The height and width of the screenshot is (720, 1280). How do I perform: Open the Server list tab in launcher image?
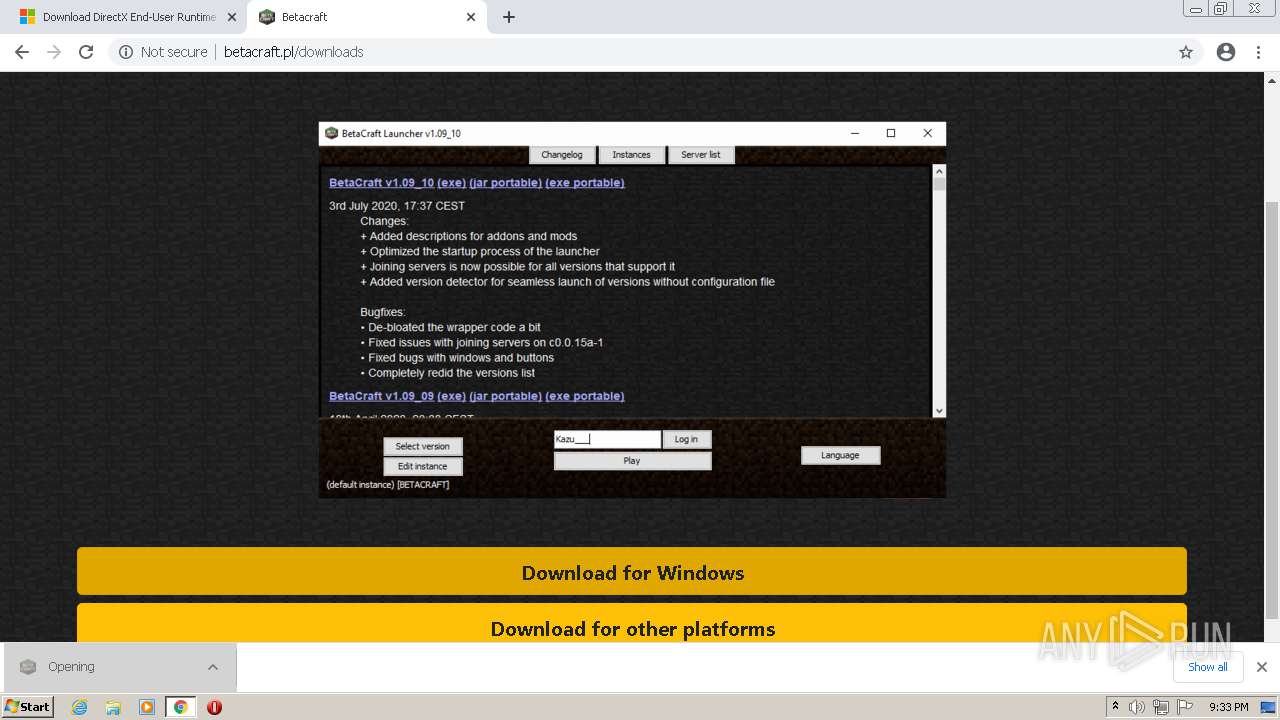coord(700,155)
